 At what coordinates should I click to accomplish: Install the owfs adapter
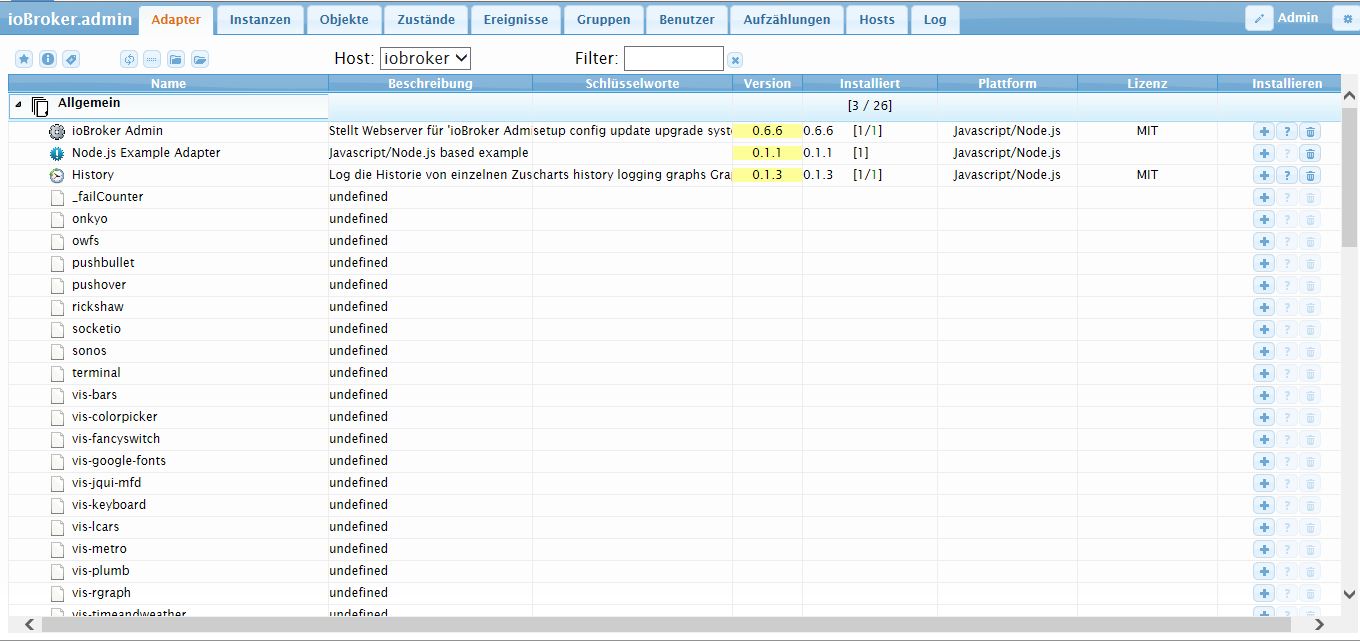tap(1264, 241)
